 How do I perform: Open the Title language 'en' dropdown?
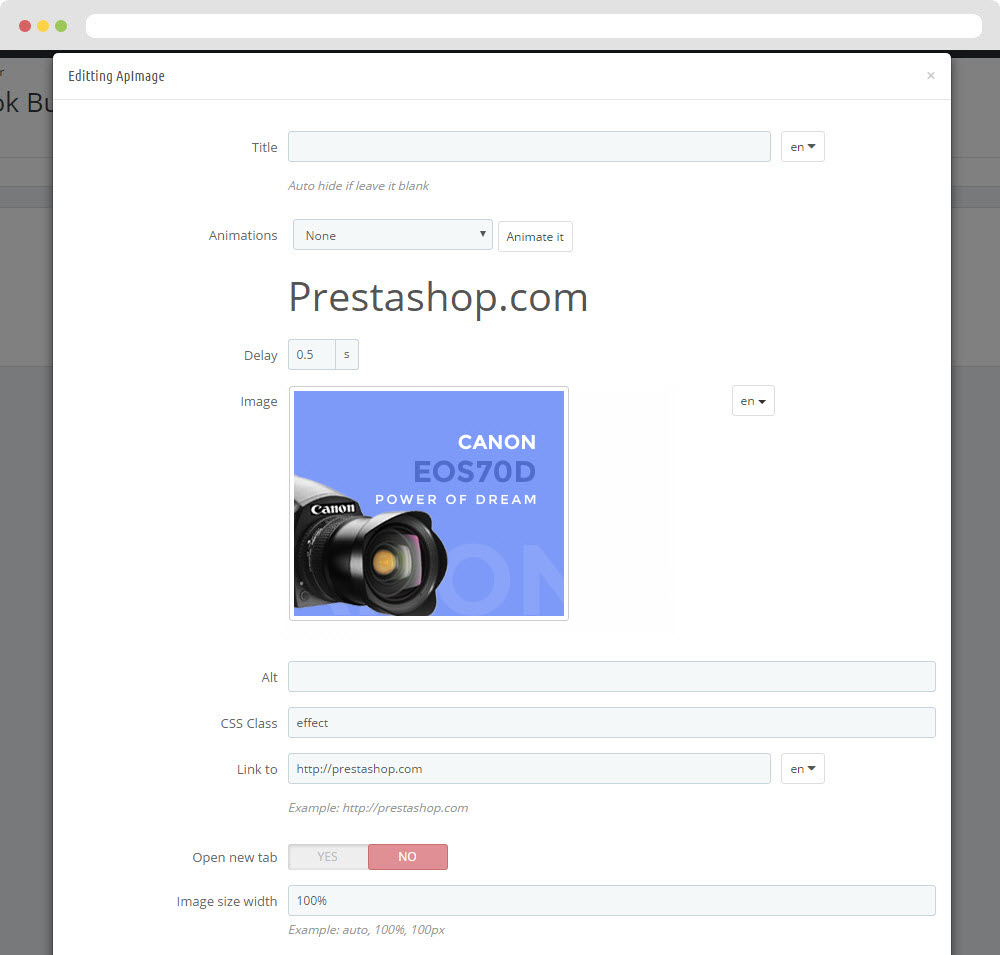point(802,147)
